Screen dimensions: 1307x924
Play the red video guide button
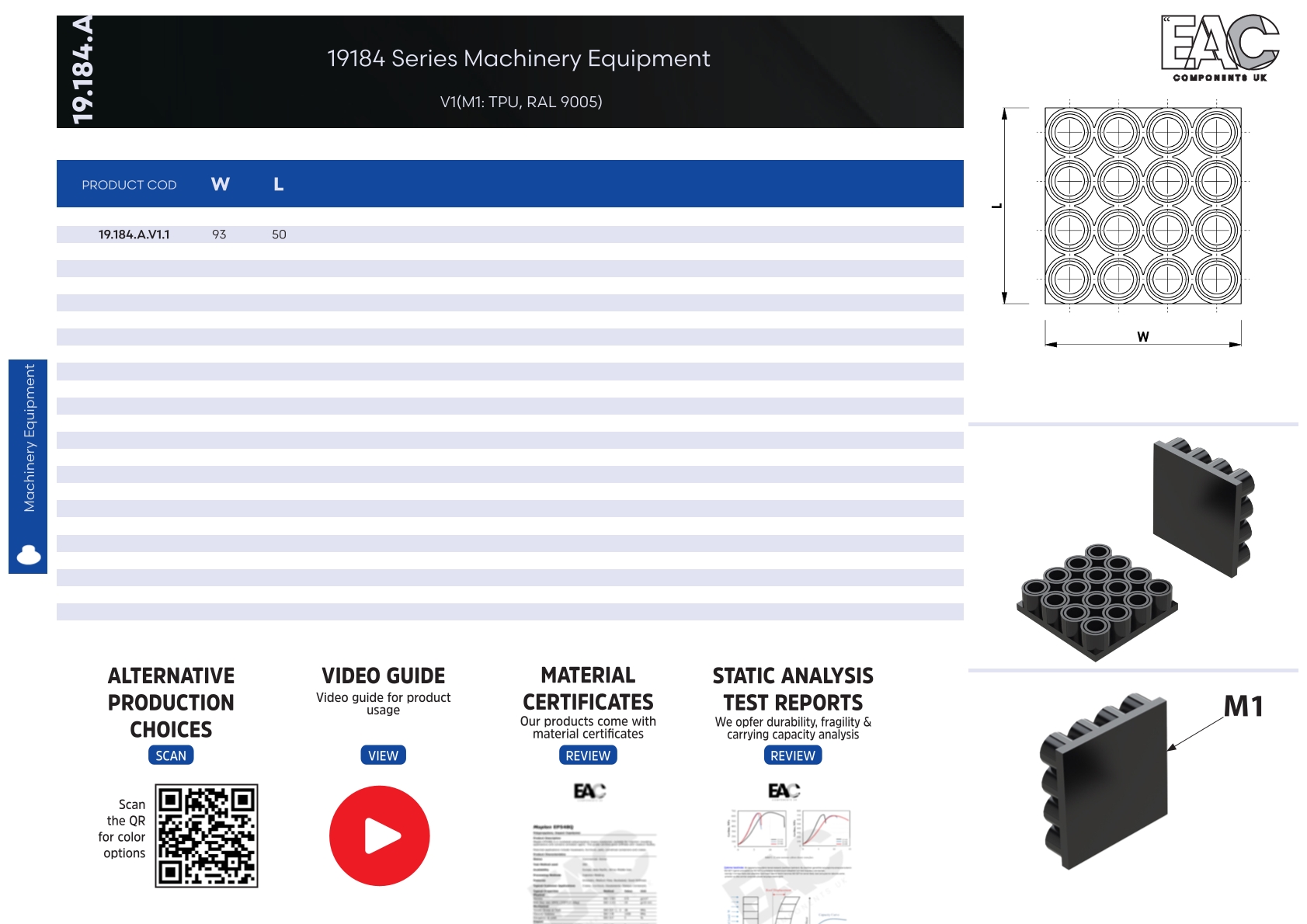point(380,835)
